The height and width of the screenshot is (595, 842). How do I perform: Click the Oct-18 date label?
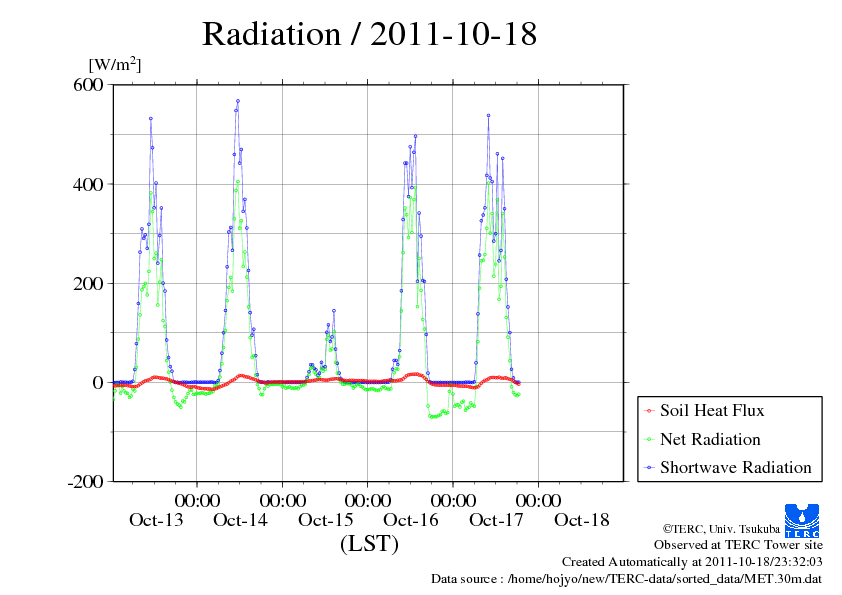point(582,520)
